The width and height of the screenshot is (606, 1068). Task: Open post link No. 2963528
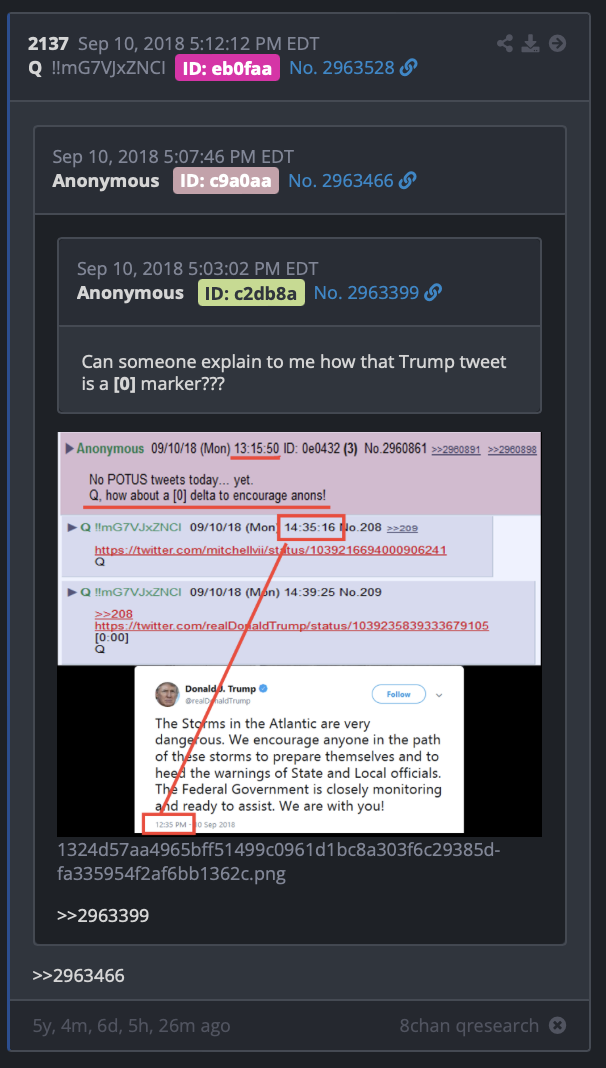342,68
